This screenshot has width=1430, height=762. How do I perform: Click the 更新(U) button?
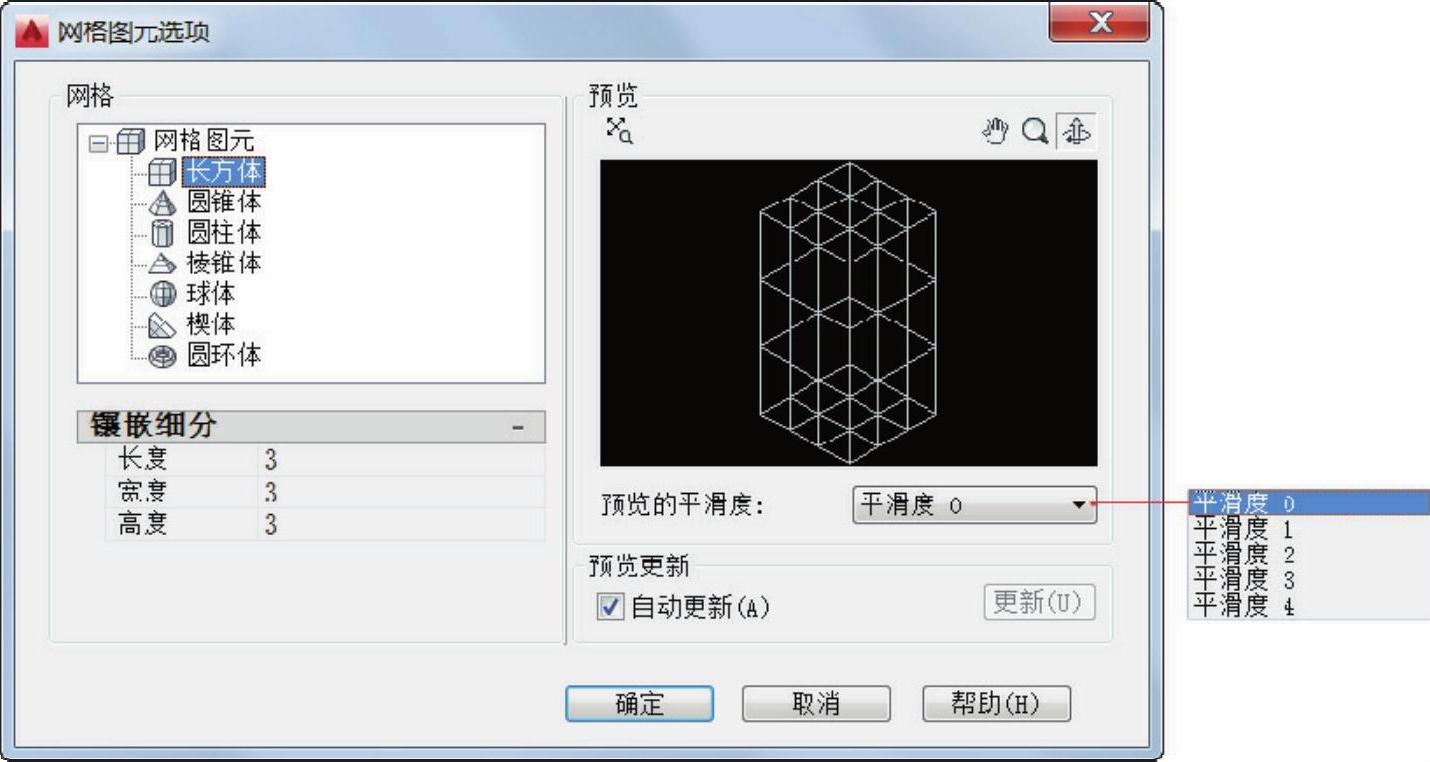coord(1040,603)
